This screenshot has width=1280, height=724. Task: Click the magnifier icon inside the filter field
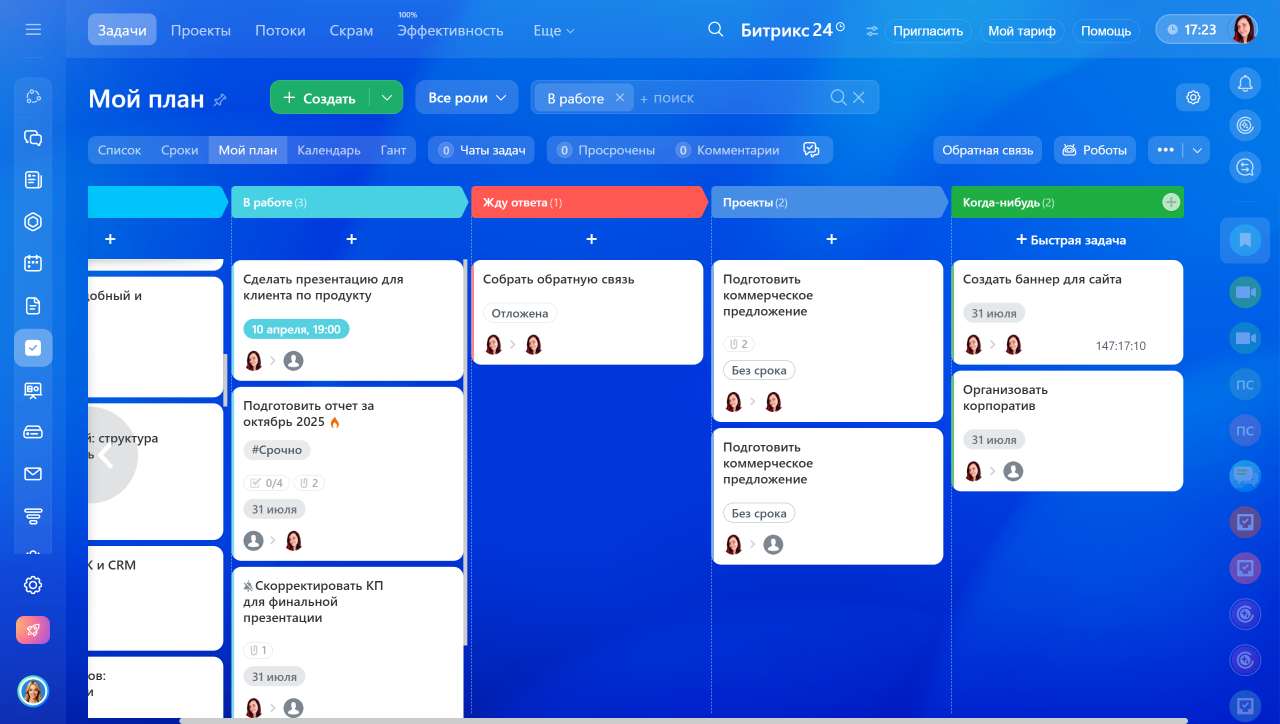(x=838, y=98)
